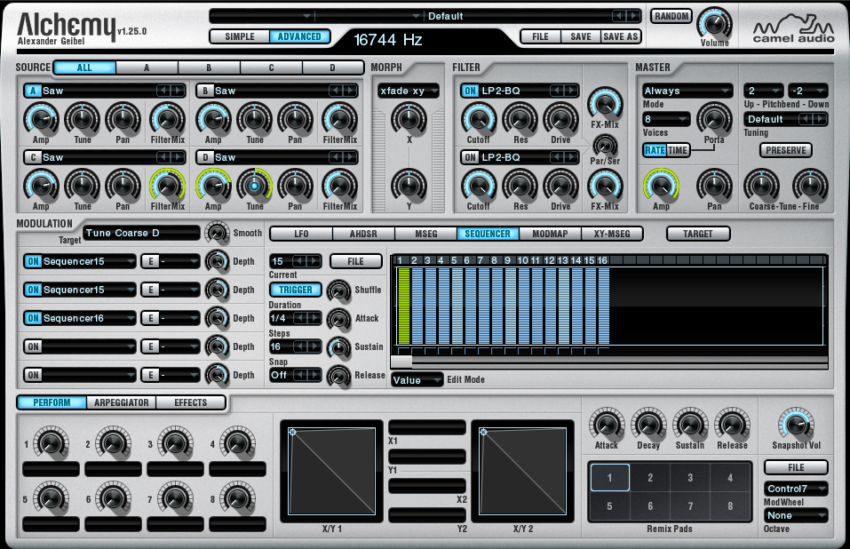Click the sequencer Shuffle knob
Screen dimensions: 850x549
[339, 290]
